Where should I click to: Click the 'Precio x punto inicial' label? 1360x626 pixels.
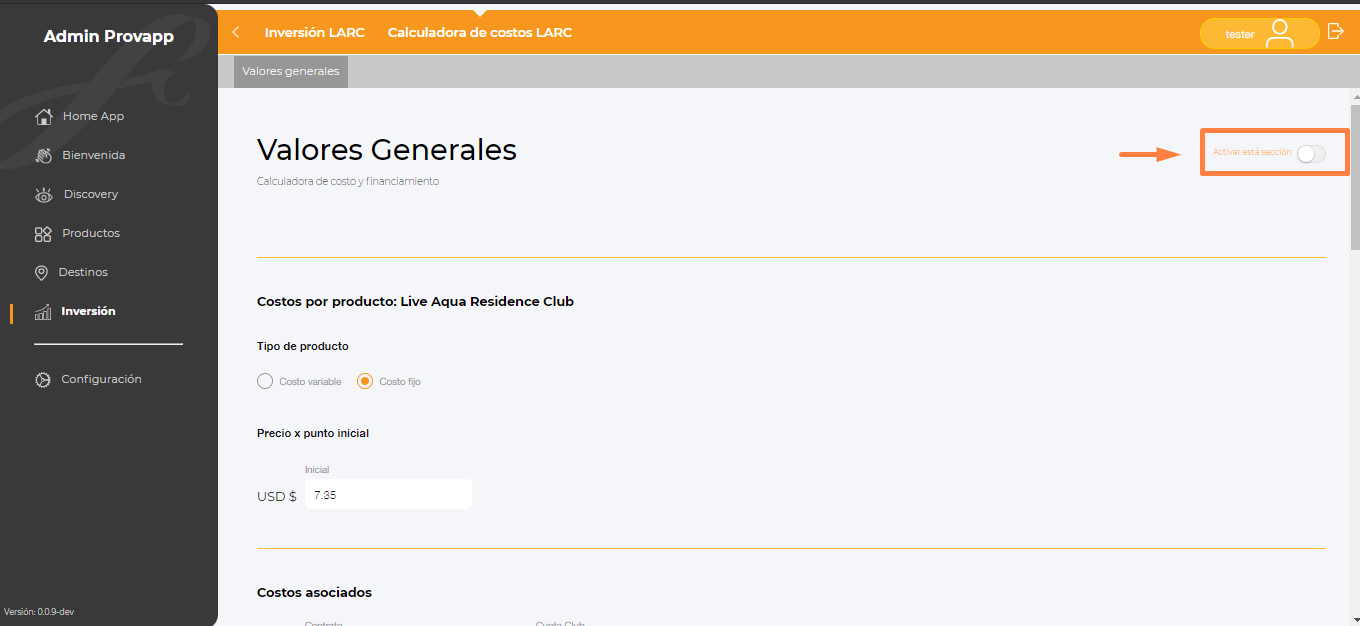pyautogui.click(x=313, y=433)
